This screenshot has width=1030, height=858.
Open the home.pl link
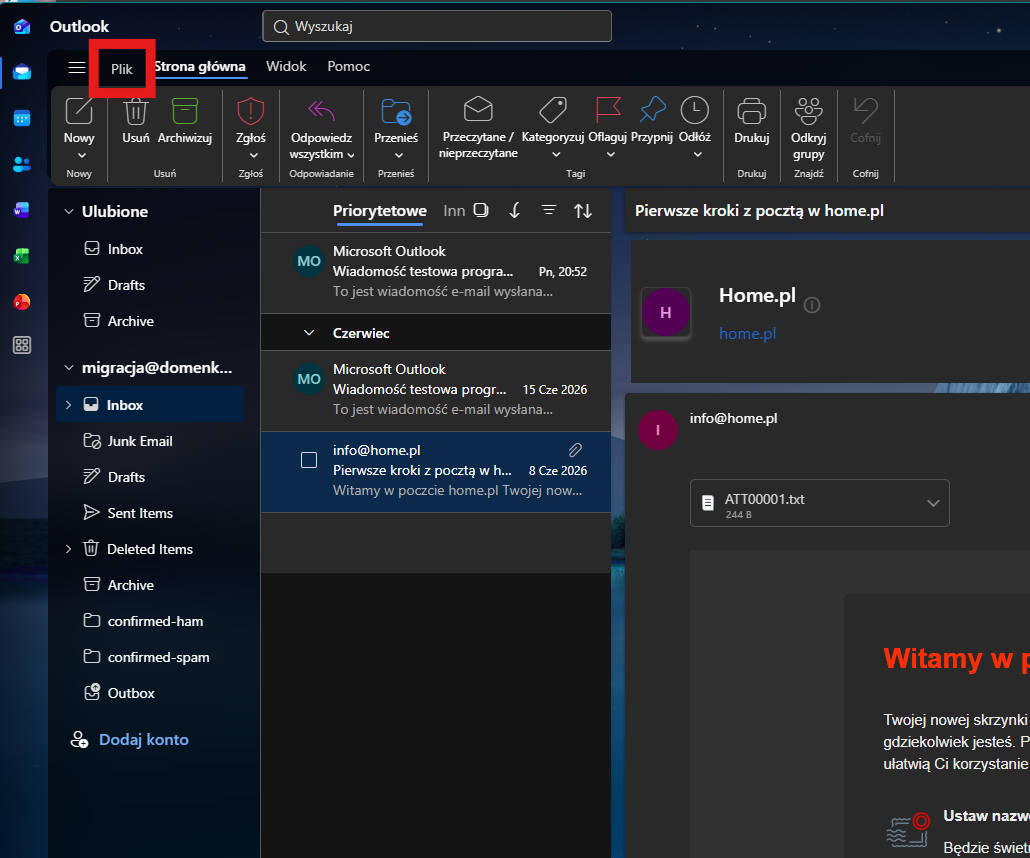[x=748, y=334]
